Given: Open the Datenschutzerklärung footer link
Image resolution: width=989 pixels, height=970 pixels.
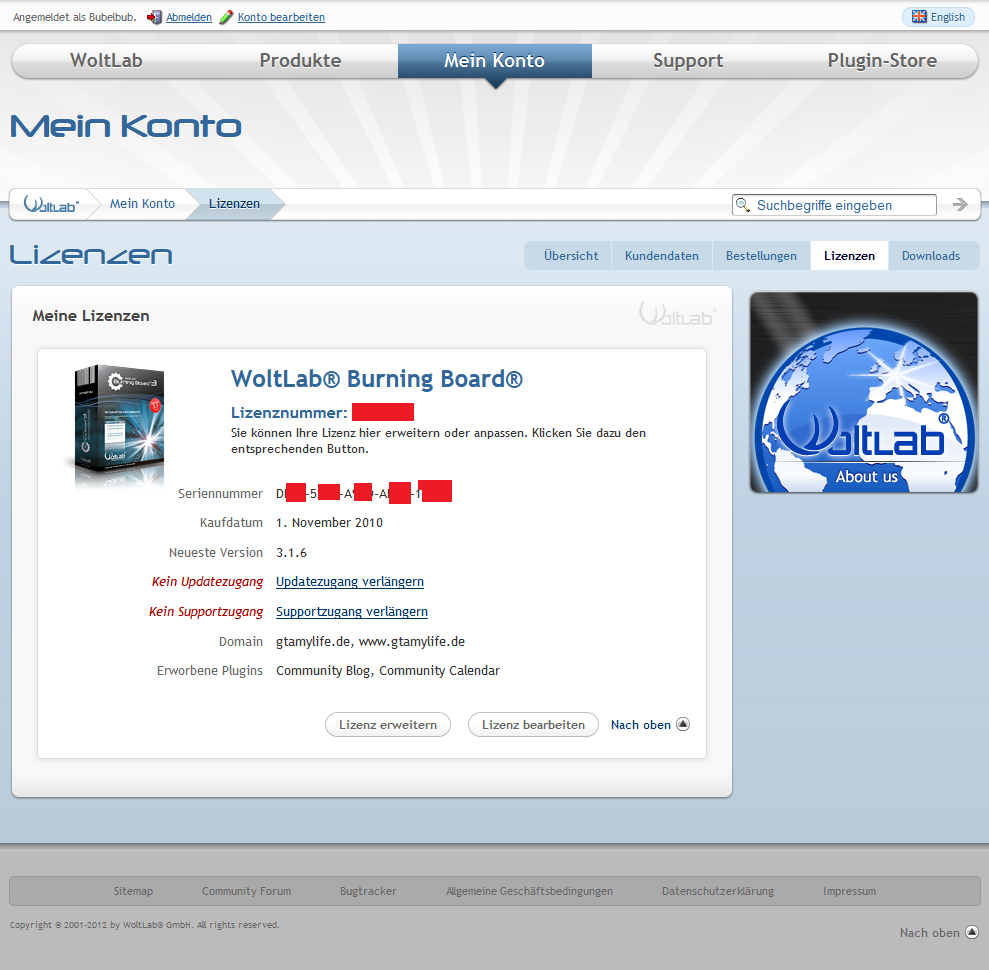Looking at the screenshot, I should coord(718,891).
